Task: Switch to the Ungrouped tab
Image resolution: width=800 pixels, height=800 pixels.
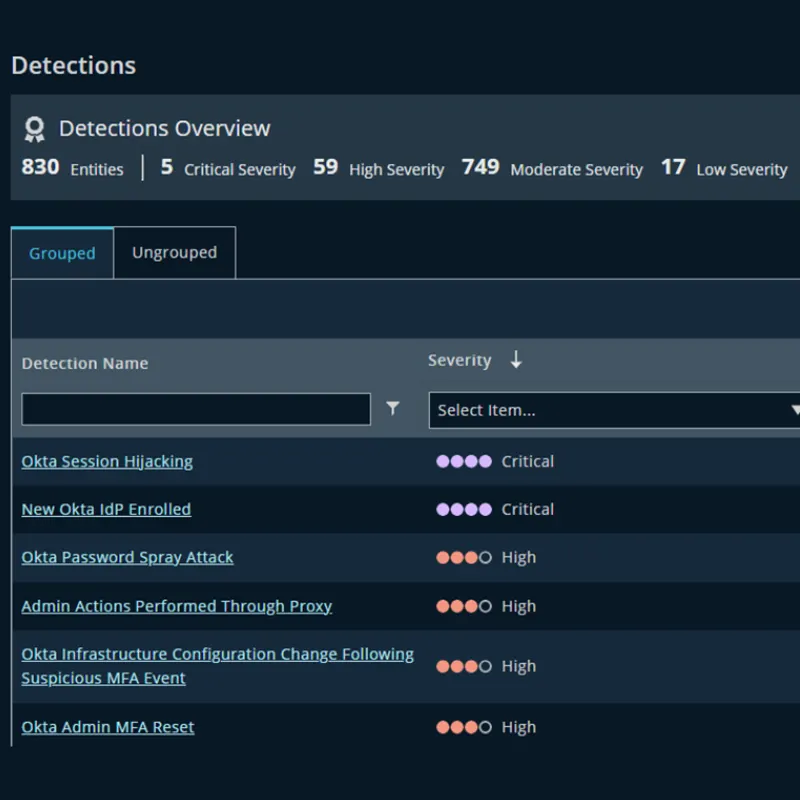Action: coord(174,253)
